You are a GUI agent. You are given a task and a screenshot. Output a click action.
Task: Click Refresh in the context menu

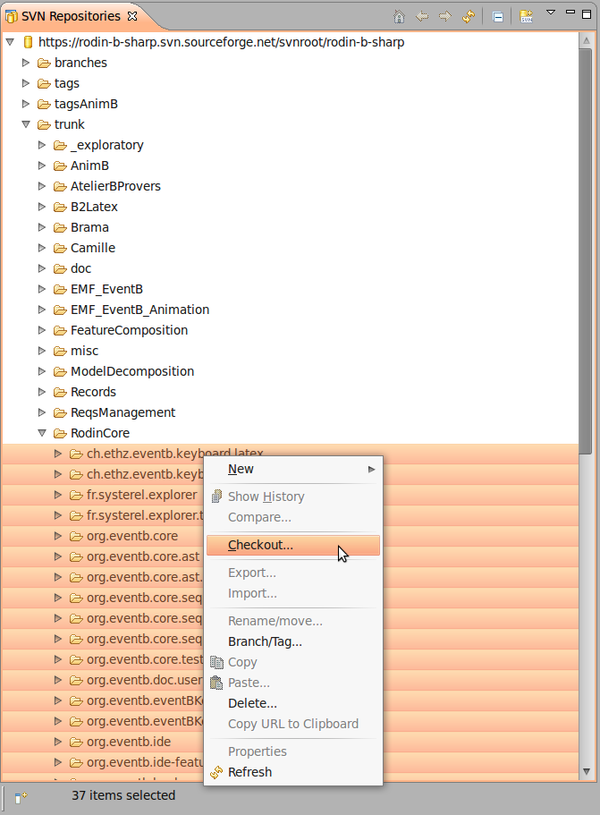coord(293,772)
